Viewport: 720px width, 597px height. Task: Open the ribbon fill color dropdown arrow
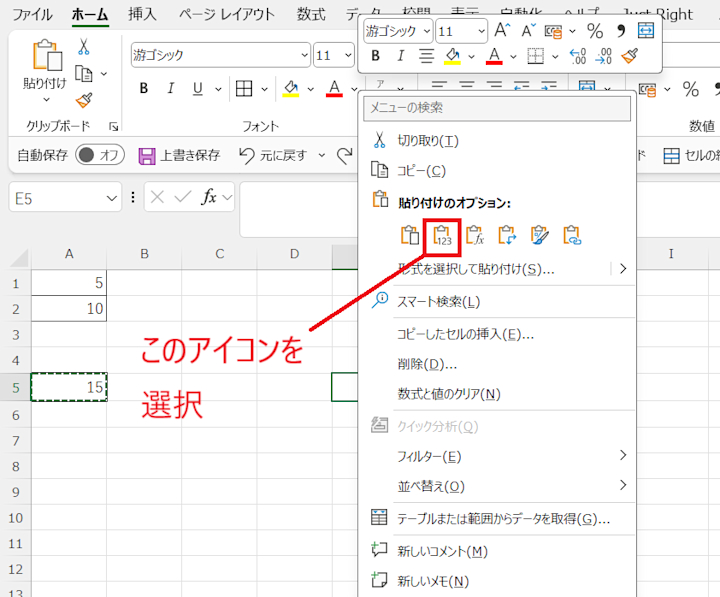(310, 89)
